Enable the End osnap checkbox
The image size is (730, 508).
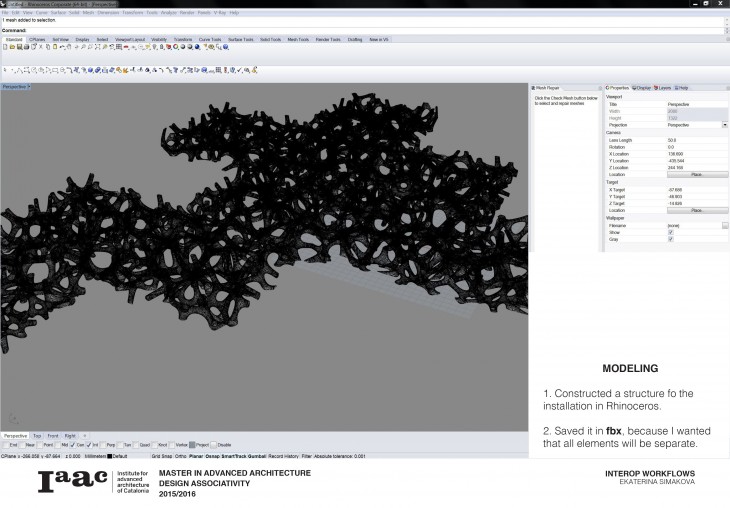point(4,445)
